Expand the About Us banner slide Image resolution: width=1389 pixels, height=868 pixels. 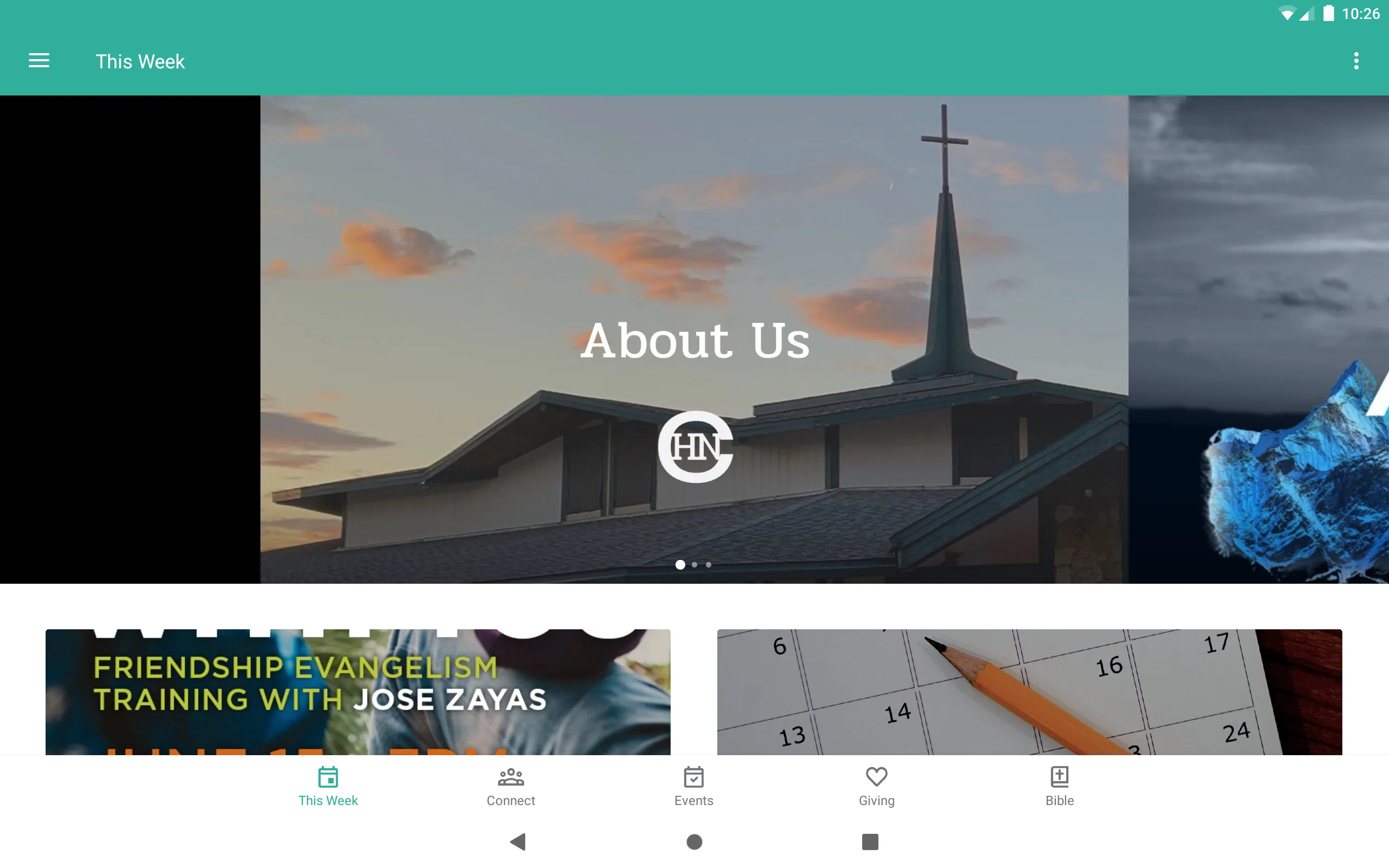click(x=694, y=339)
